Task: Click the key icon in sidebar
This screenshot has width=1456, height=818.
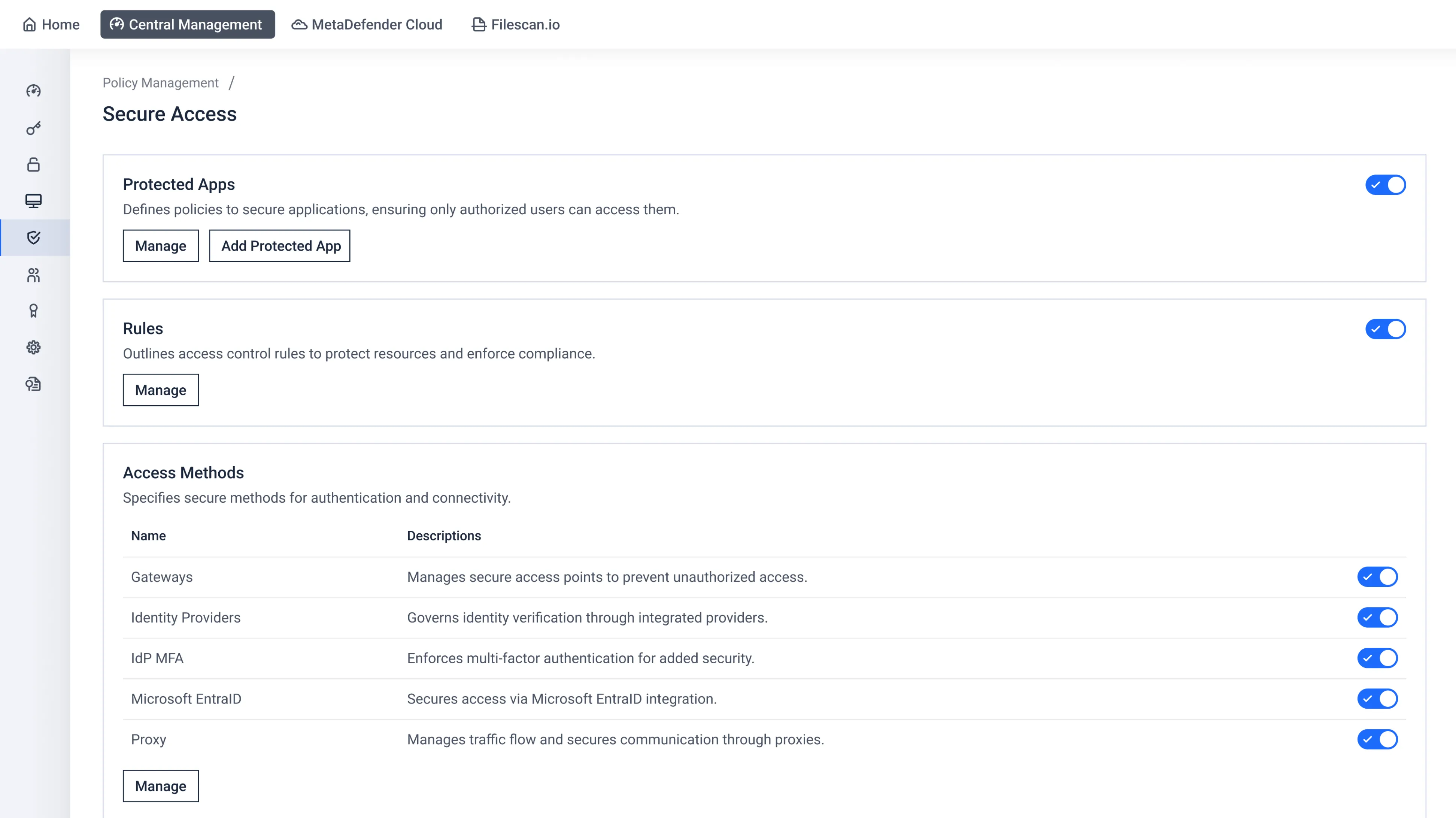Action: tap(33, 128)
